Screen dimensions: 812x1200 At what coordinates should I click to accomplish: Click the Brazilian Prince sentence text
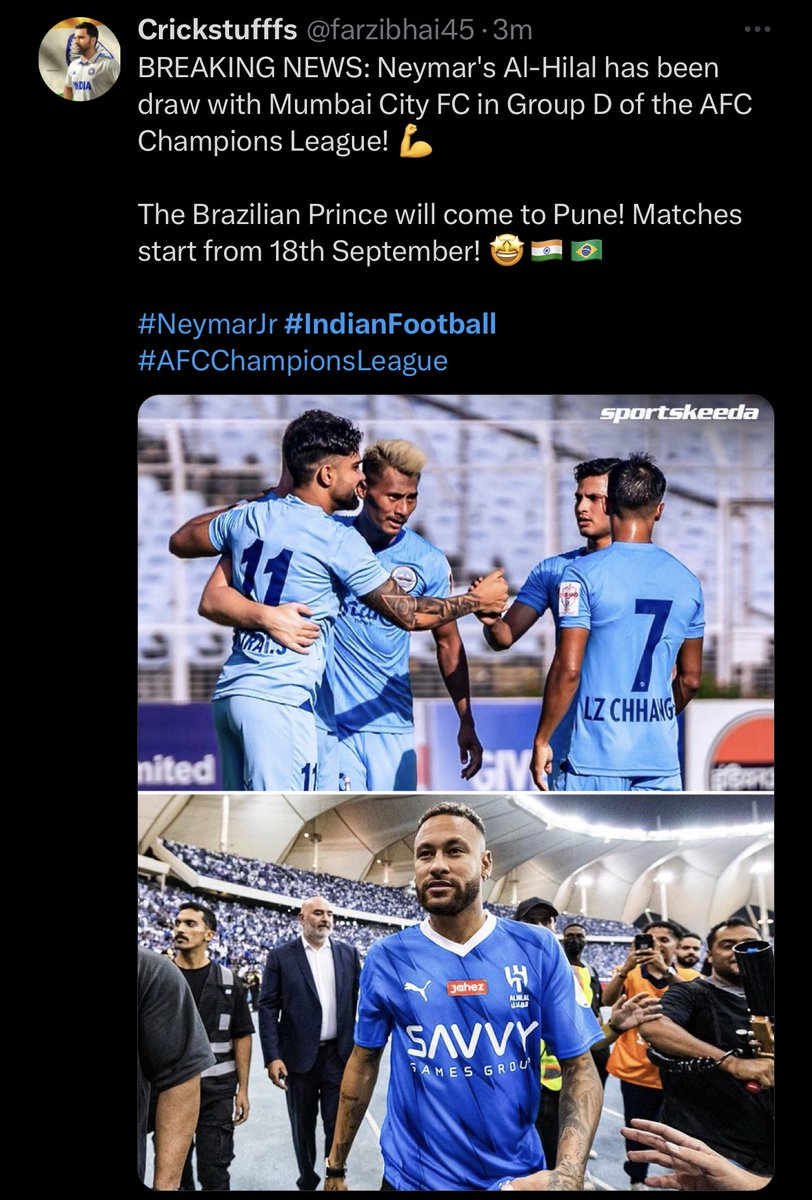click(x=440, y=233)
